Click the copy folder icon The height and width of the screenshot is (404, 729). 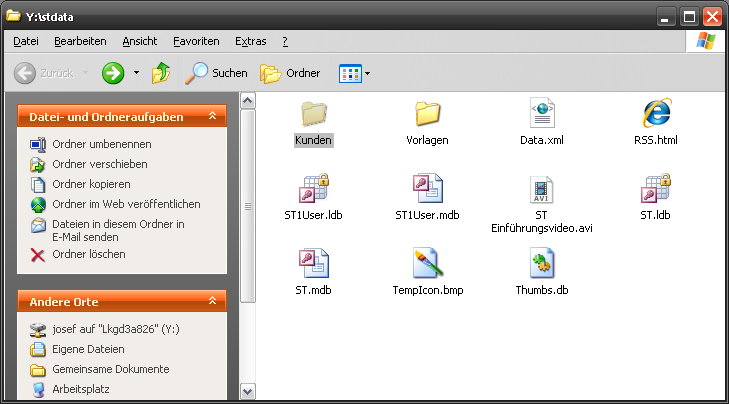[x=38, y=185]
